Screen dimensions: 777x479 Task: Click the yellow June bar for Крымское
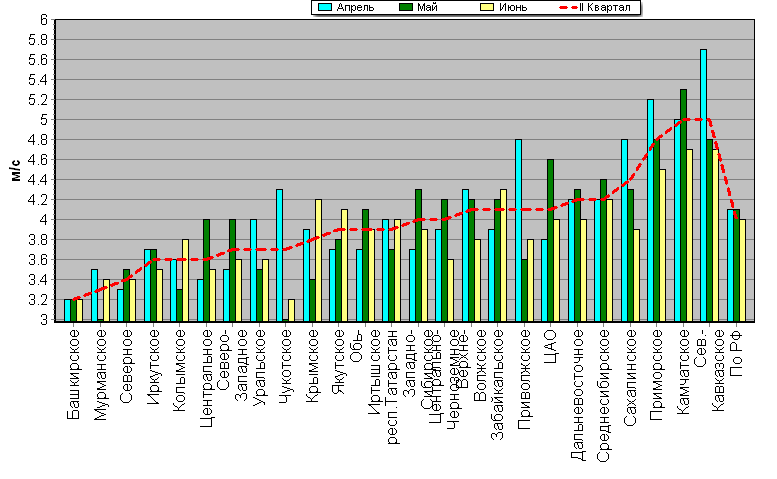point(318,260)
